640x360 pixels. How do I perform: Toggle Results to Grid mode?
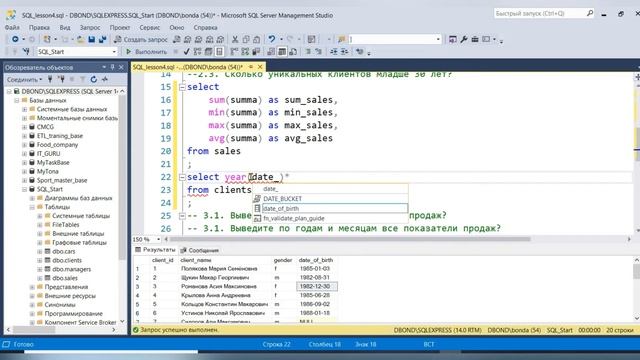(282, 51)
